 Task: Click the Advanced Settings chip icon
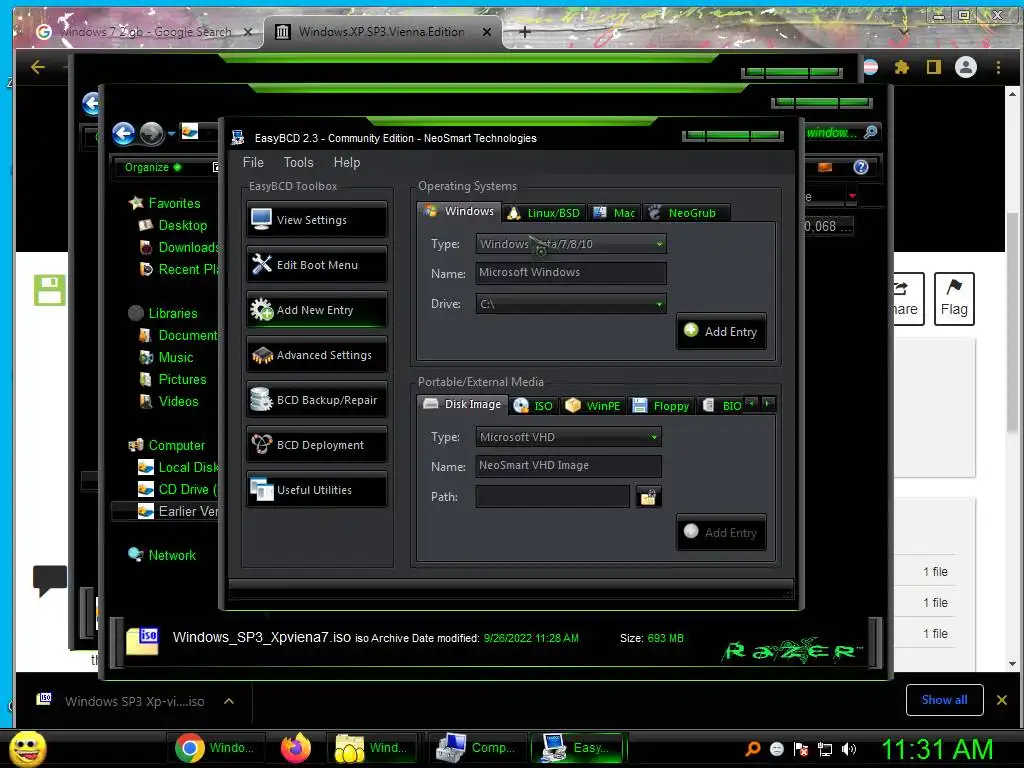point(262,355)
